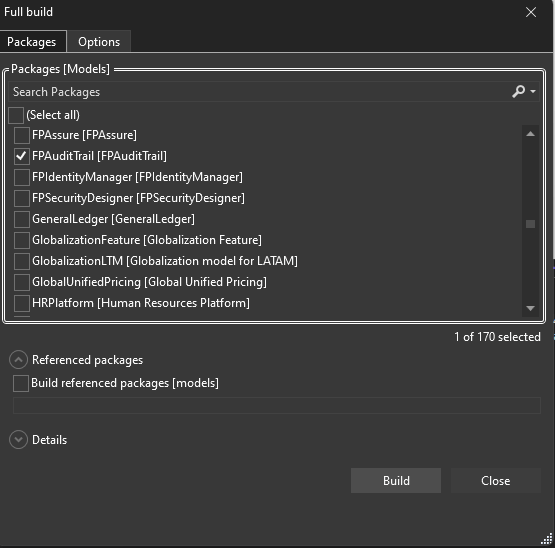Check the FPAssure package checkbox
This screenshot has width=555, height=548.
point(22,135)
